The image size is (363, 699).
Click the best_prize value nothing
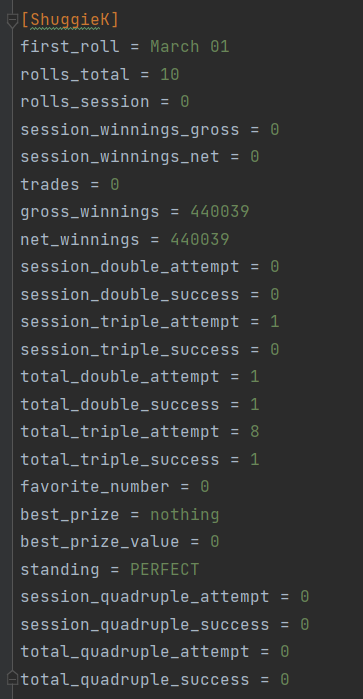tap(185, 515)
